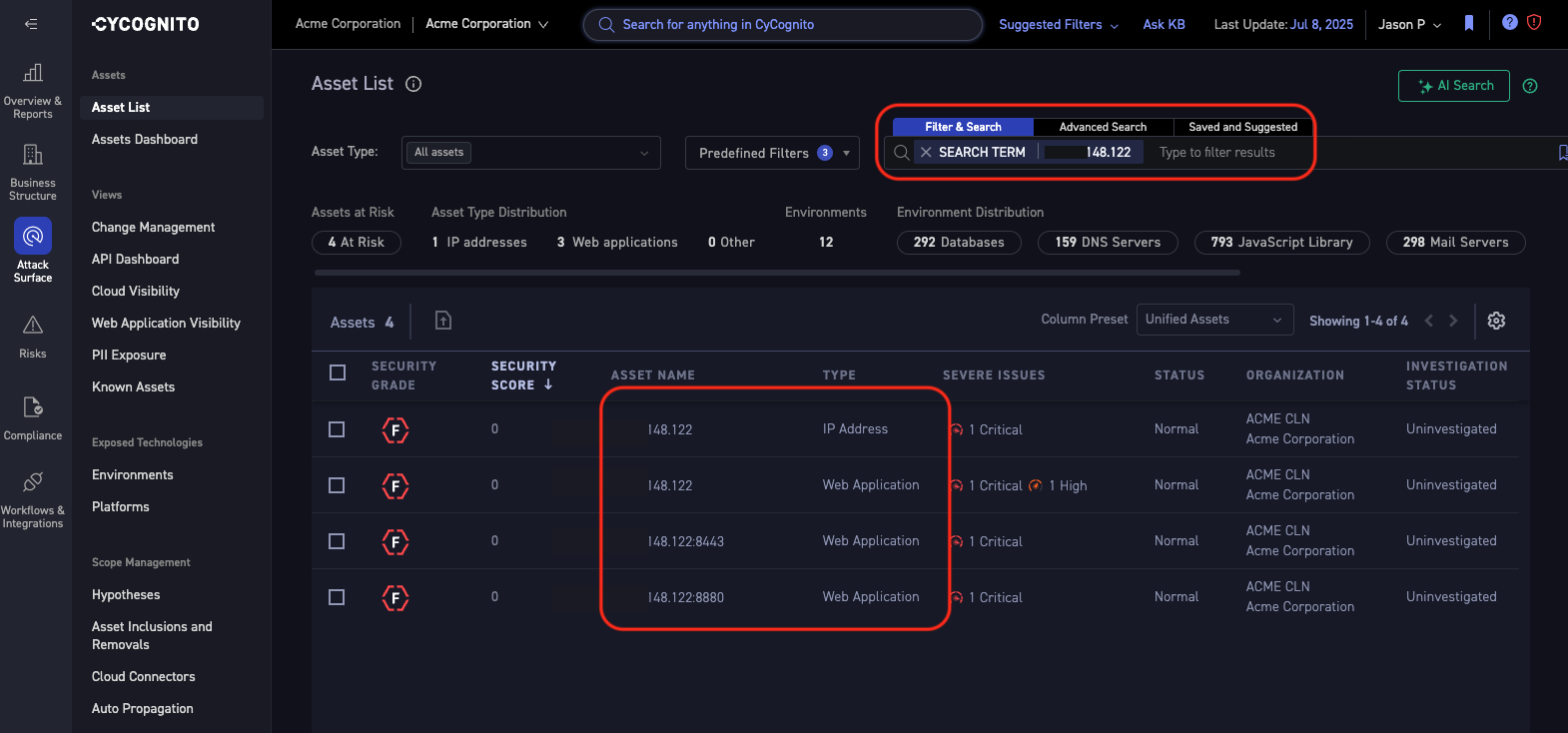Click 4 At Risk pill

tap(357, 243)
